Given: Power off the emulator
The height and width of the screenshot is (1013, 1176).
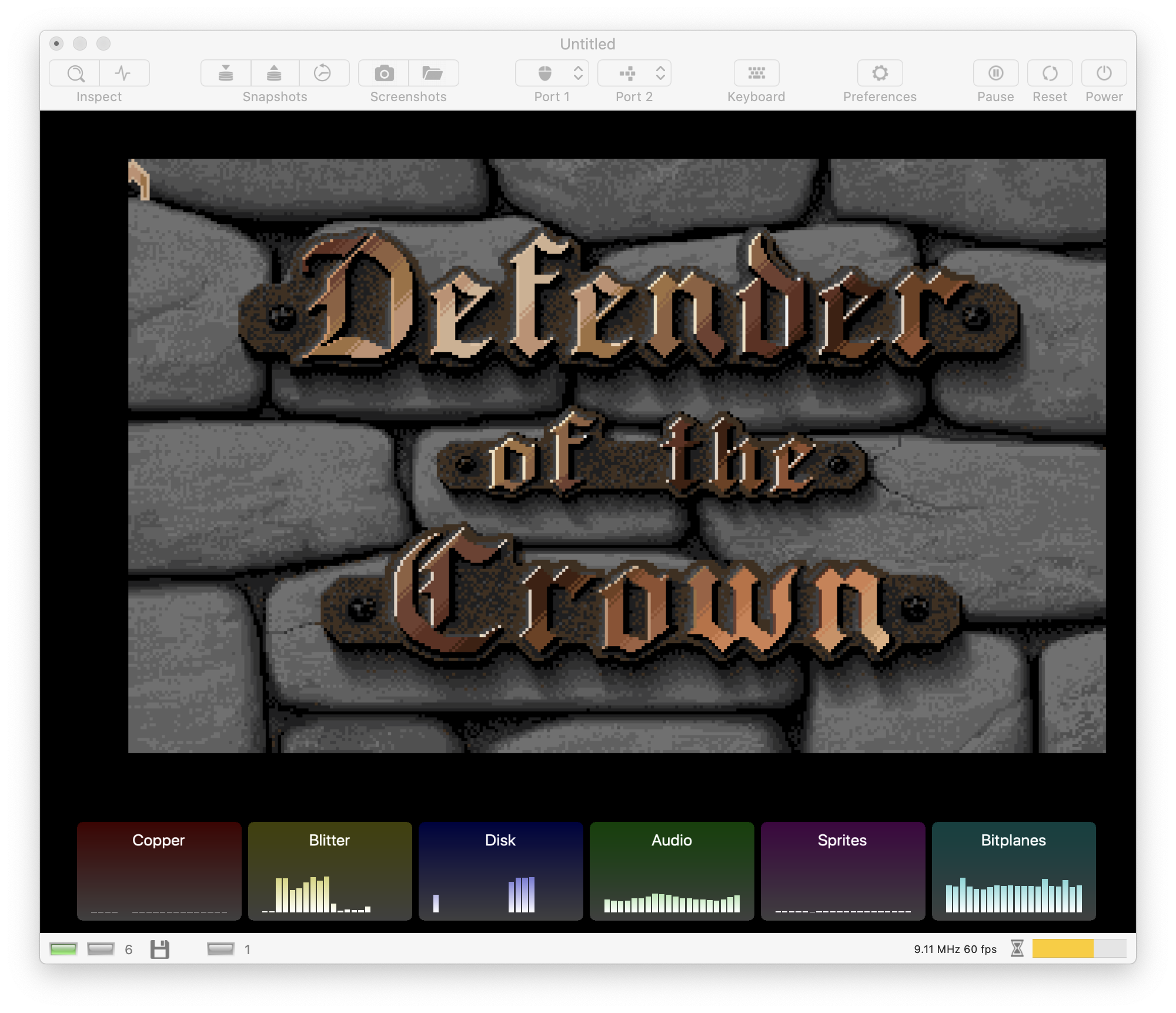Looking at the screenshot, I should click(1104, 73).
